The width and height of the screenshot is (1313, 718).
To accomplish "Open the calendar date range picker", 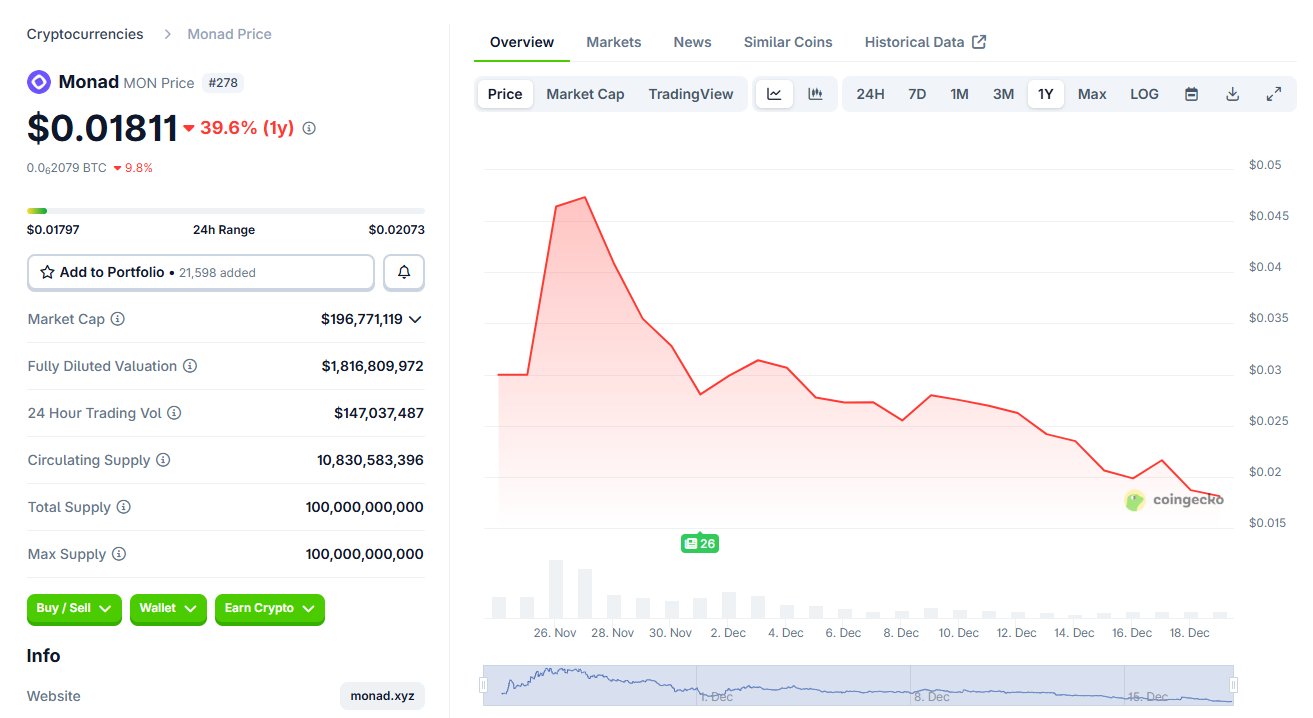I will [1191, 94].
